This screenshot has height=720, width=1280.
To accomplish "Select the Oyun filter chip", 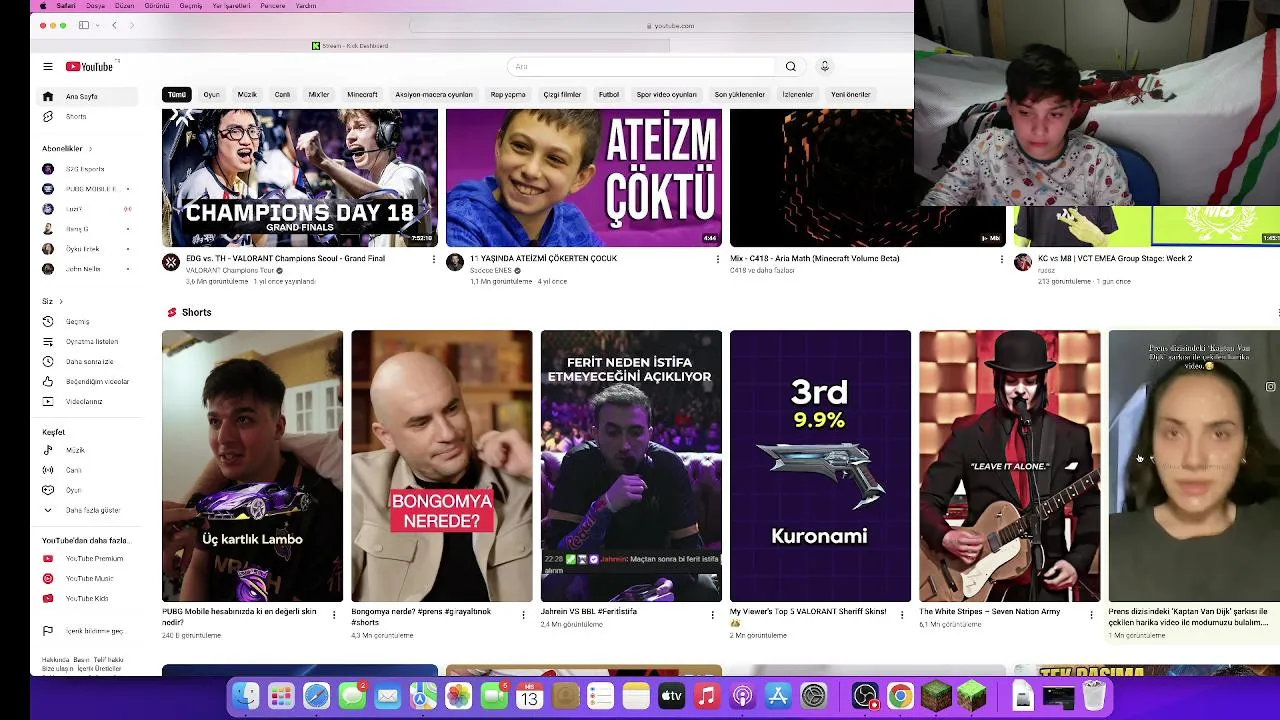I will pos(211,95).
